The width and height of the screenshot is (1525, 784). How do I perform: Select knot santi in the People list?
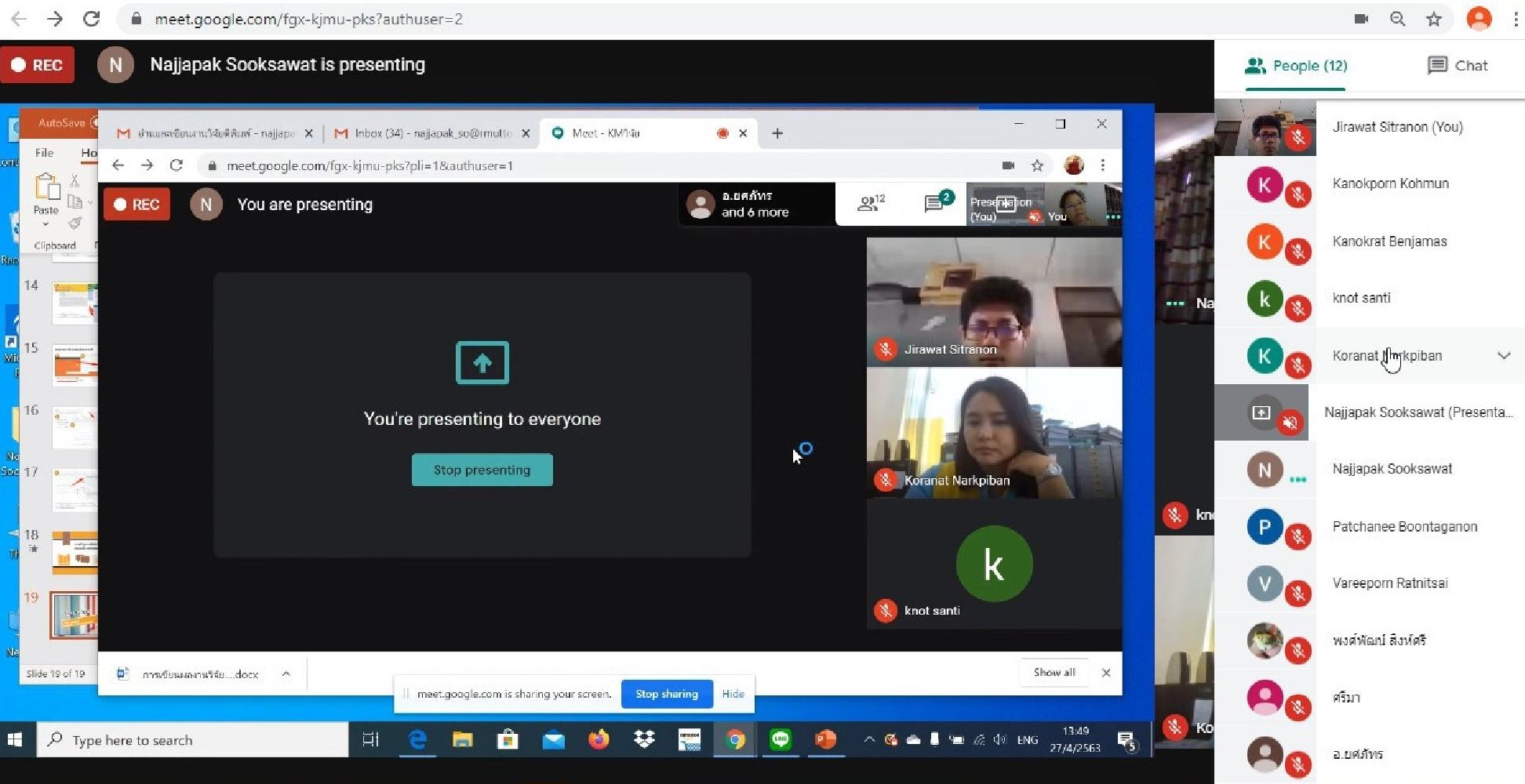tap(1370, 299)
